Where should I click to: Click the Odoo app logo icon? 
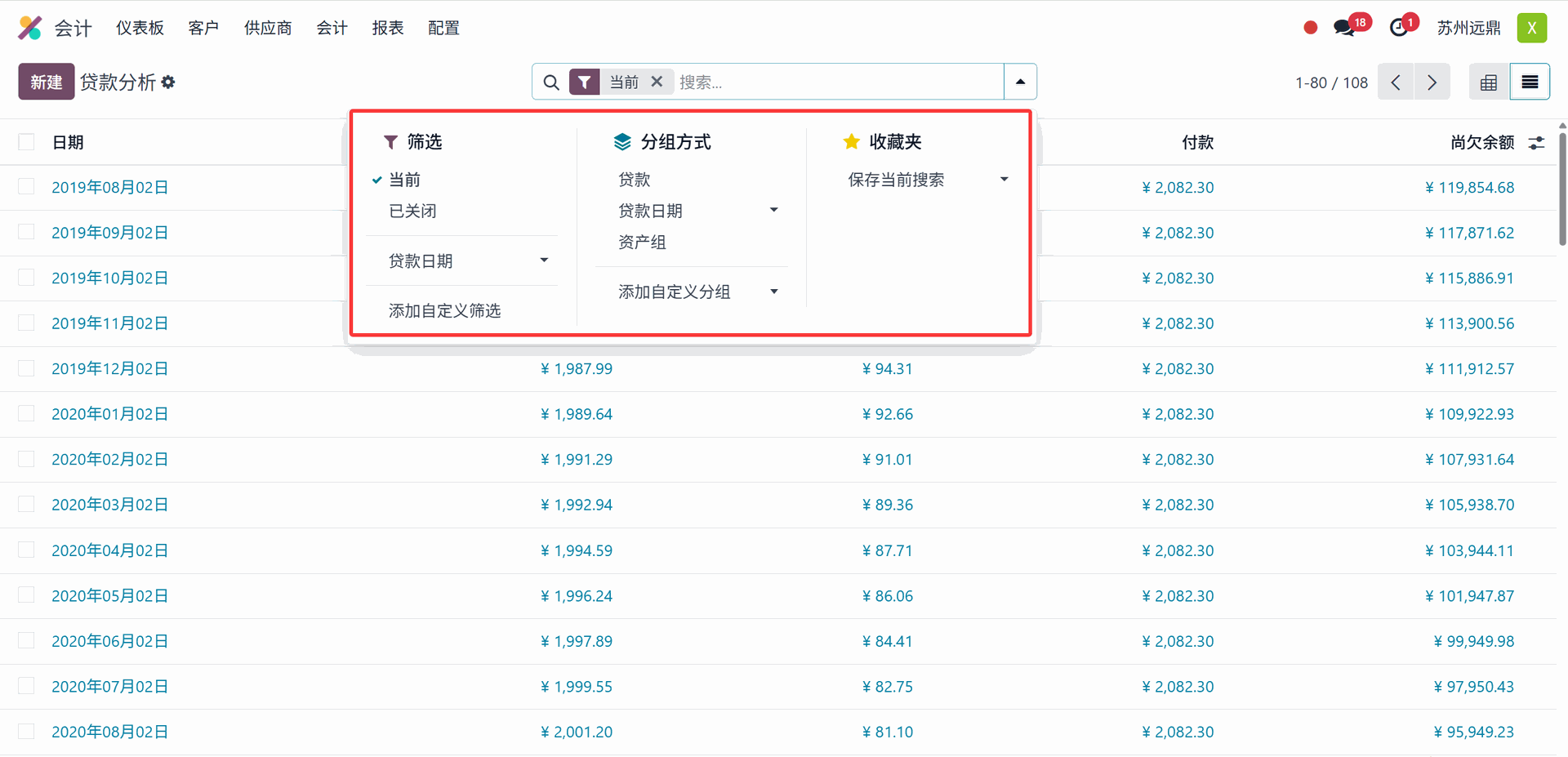pyautogui.click(x=30, y=28)
